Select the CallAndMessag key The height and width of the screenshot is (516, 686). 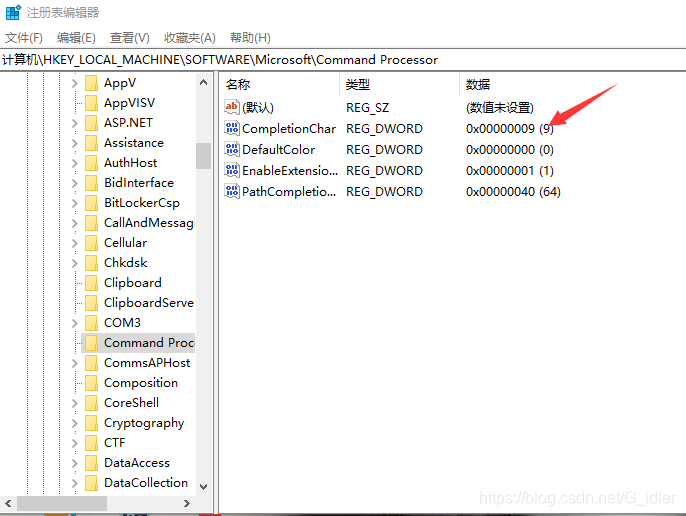[x=149, y=223]
